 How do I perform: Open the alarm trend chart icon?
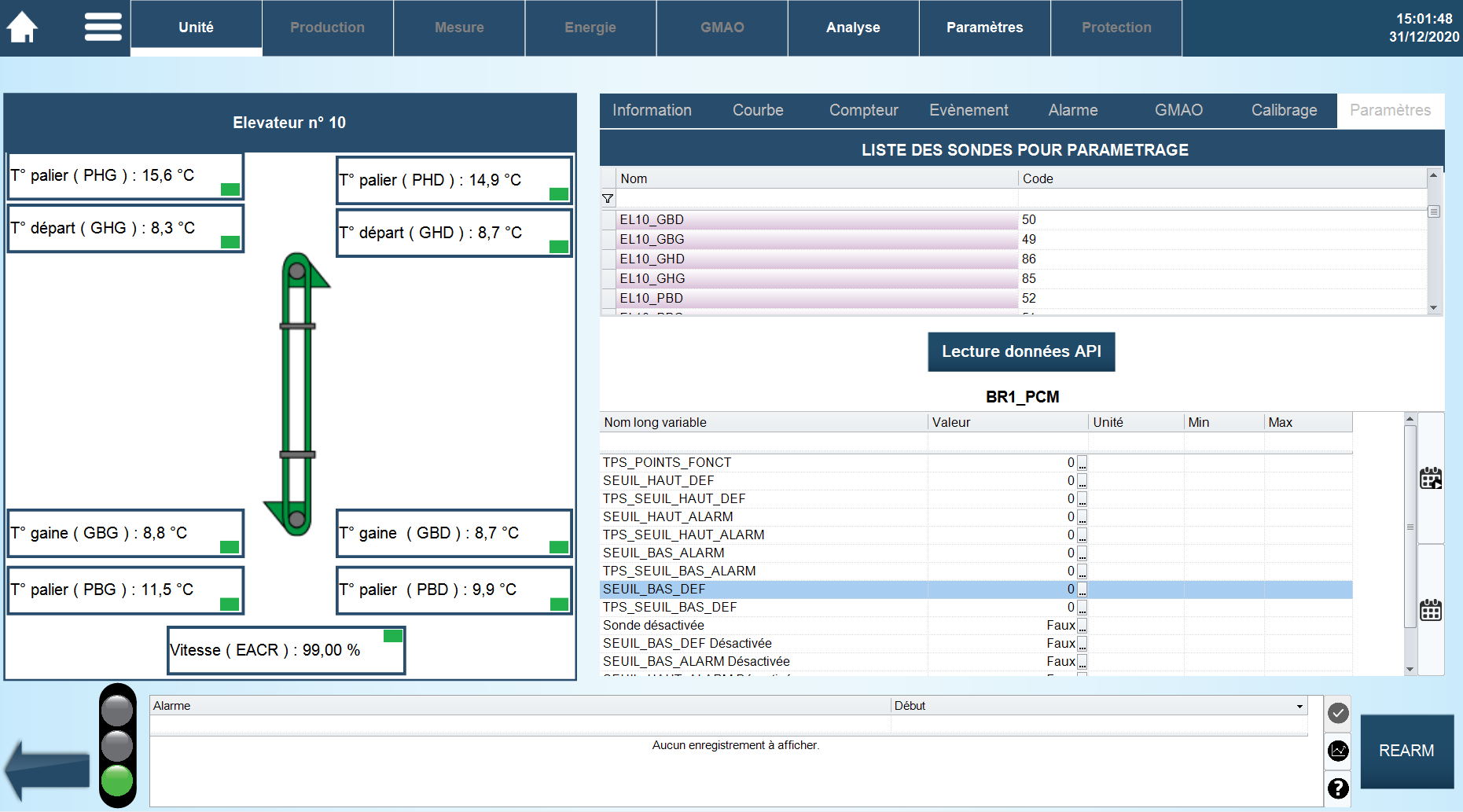click(x=1338, y=751)
